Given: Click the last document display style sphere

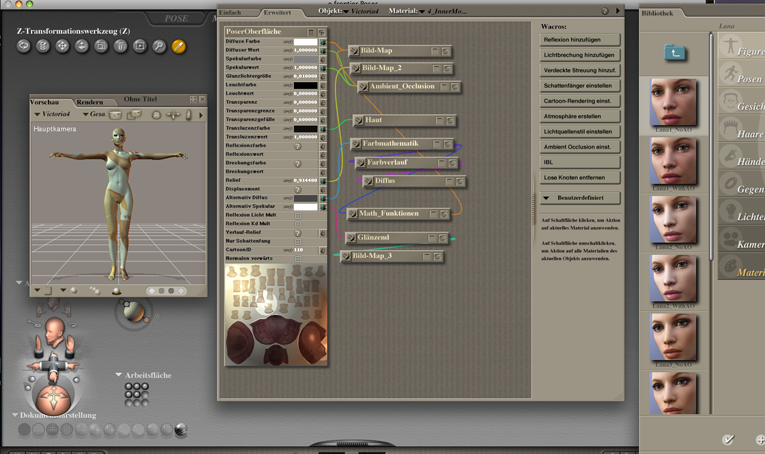Looking at the screenshot, I should click(181, 429).
